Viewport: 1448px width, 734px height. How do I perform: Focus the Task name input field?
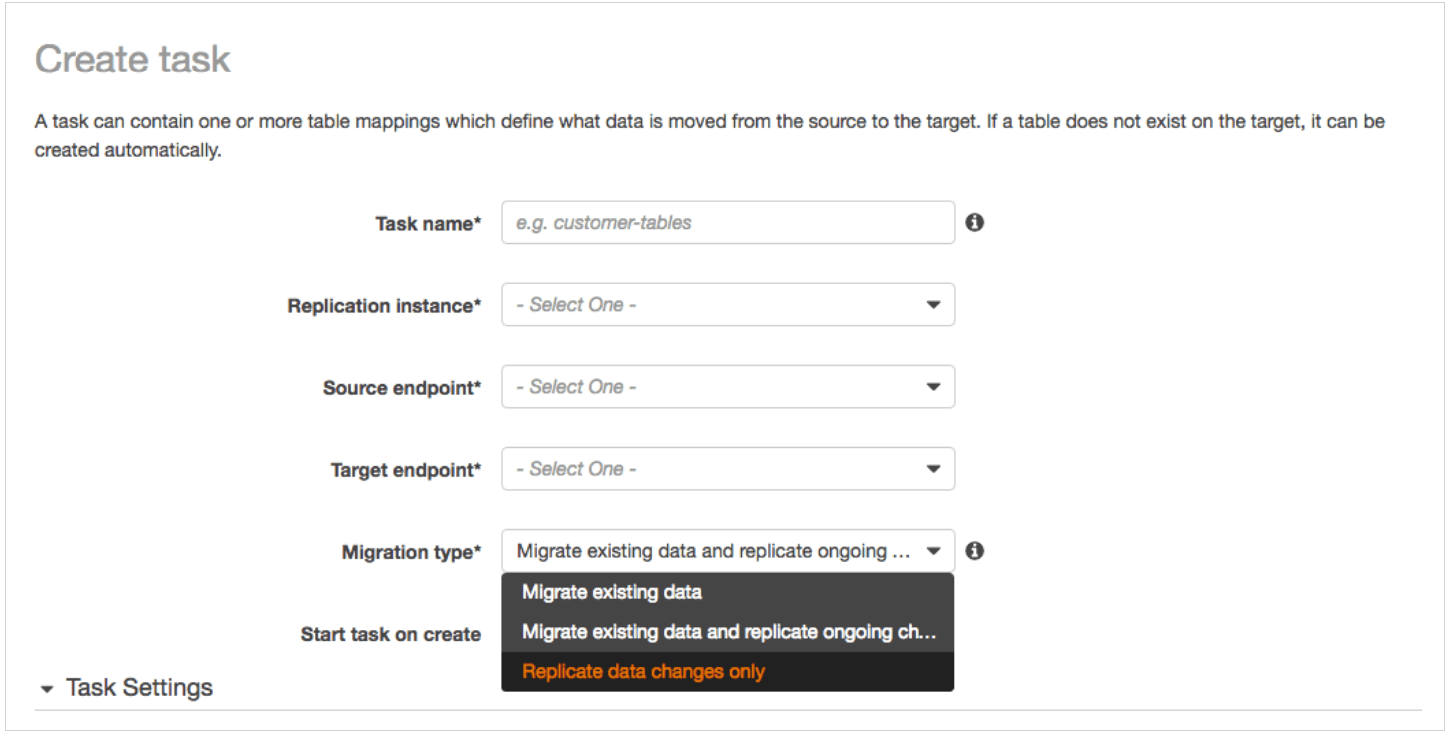point(728,223)
